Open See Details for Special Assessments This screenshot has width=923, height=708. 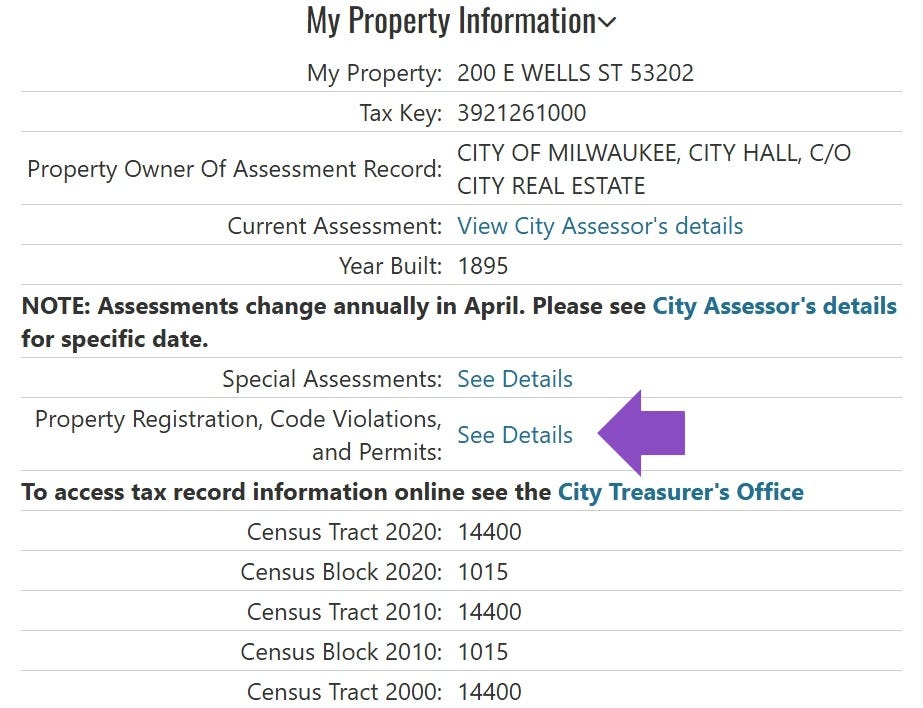coord(514,379)
